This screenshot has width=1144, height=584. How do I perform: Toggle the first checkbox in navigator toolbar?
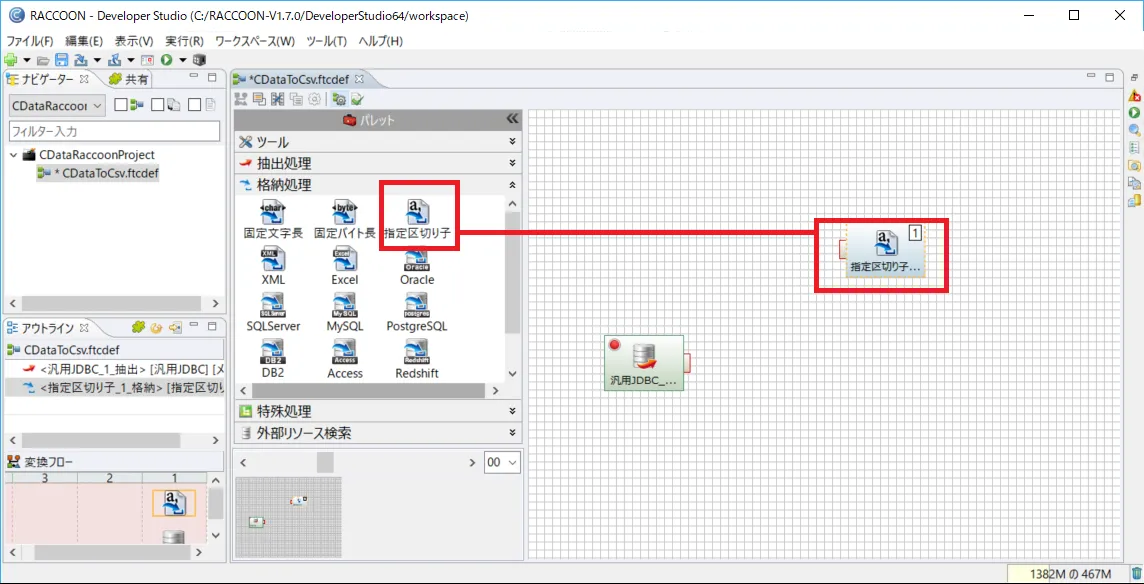pos(121,105)
